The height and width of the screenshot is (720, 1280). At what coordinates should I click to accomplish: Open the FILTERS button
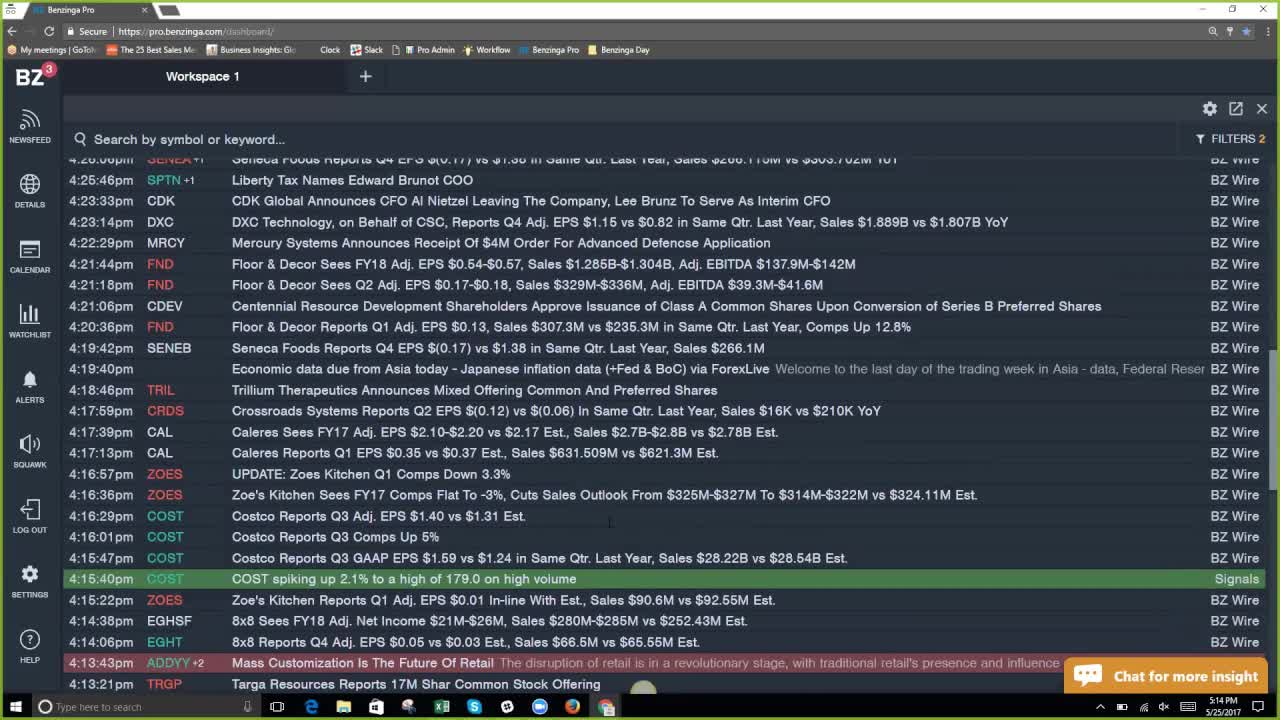click(x=1231, y=139)
